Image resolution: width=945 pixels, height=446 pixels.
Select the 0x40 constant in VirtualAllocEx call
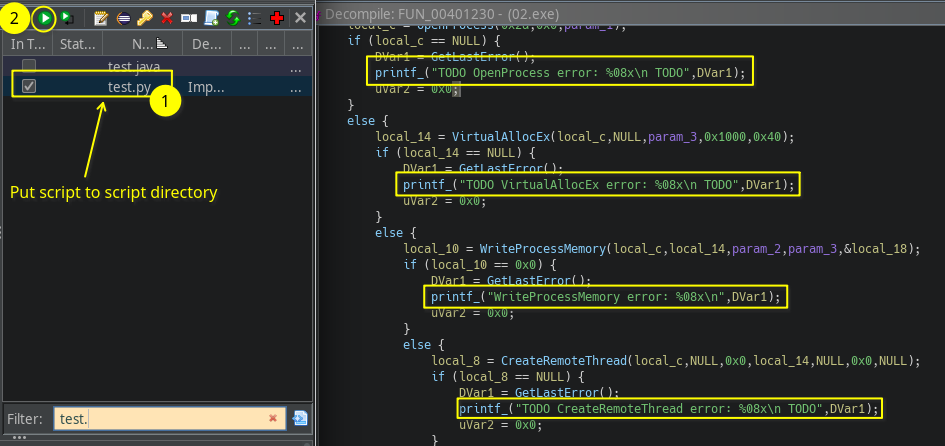click(x=767, y=137)
